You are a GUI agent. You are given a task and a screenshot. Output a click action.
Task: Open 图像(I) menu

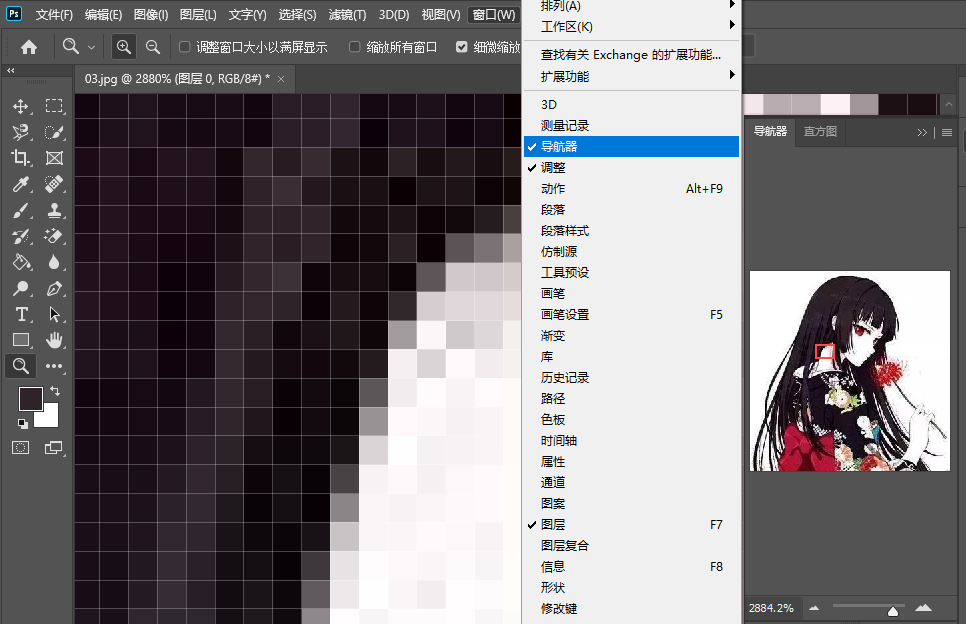[151, 15]
